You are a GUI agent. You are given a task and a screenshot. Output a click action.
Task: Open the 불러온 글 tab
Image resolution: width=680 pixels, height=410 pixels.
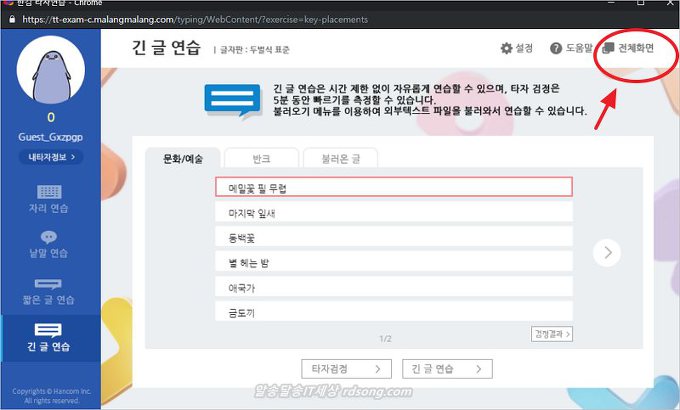[341, 158]
